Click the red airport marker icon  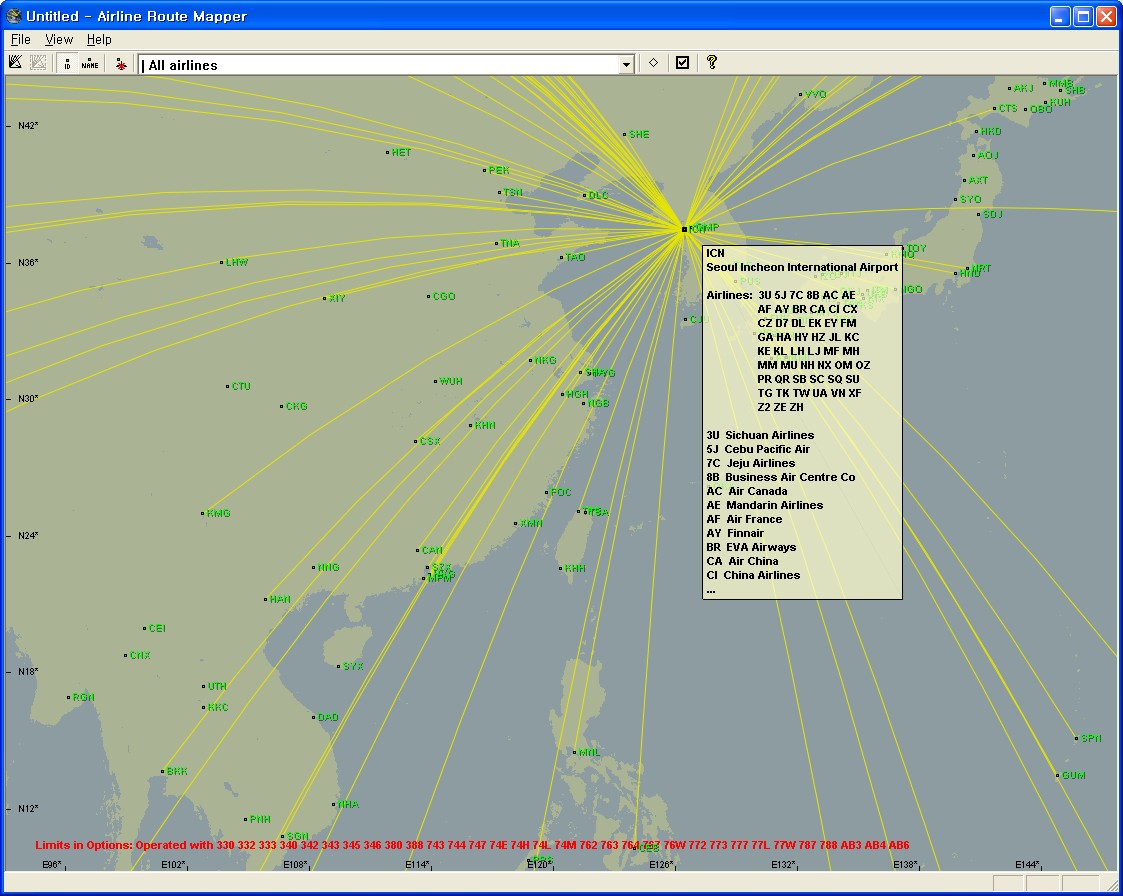[x=120, y=62]
